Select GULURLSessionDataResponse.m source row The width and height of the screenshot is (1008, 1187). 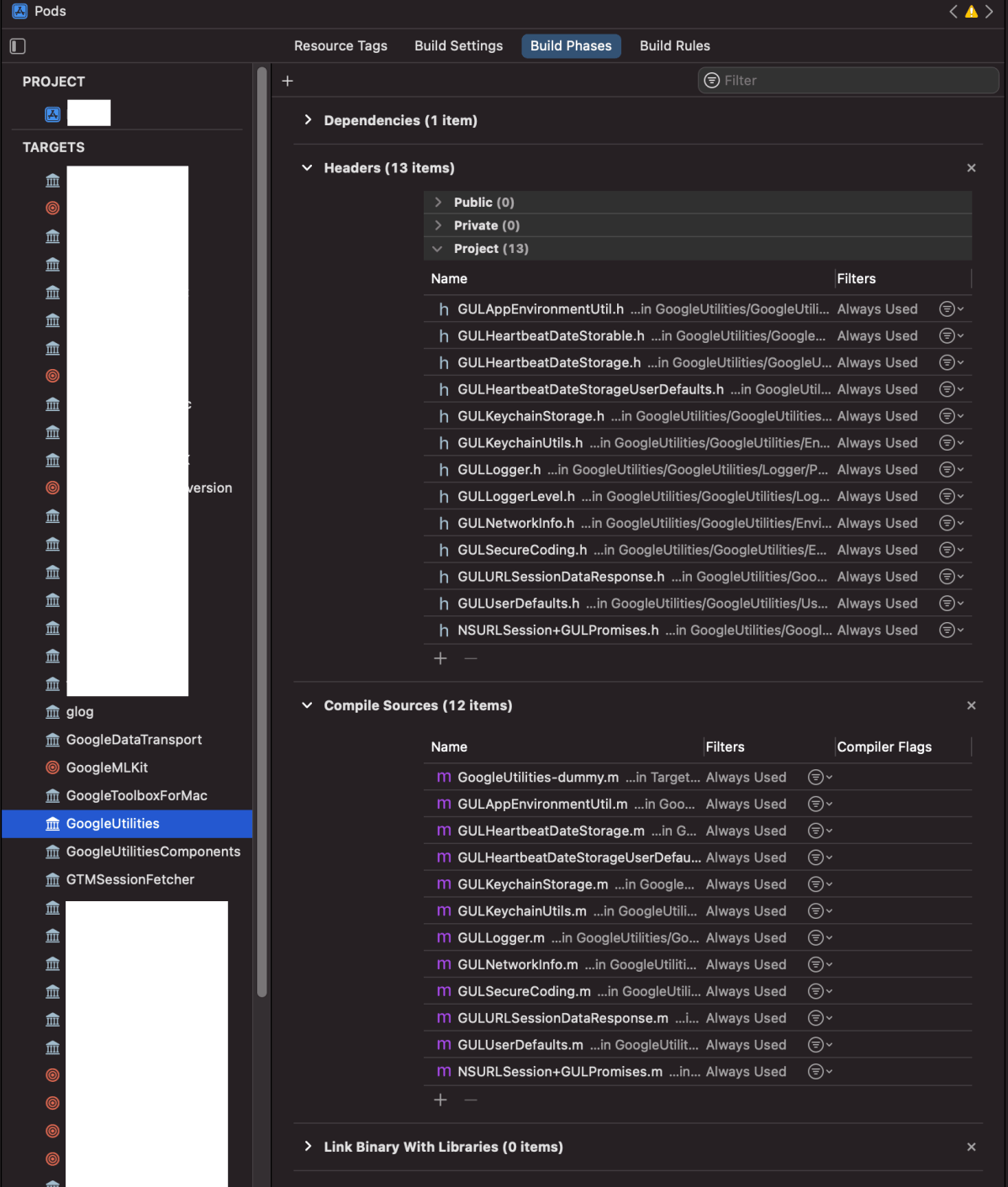pos(698,1019)
